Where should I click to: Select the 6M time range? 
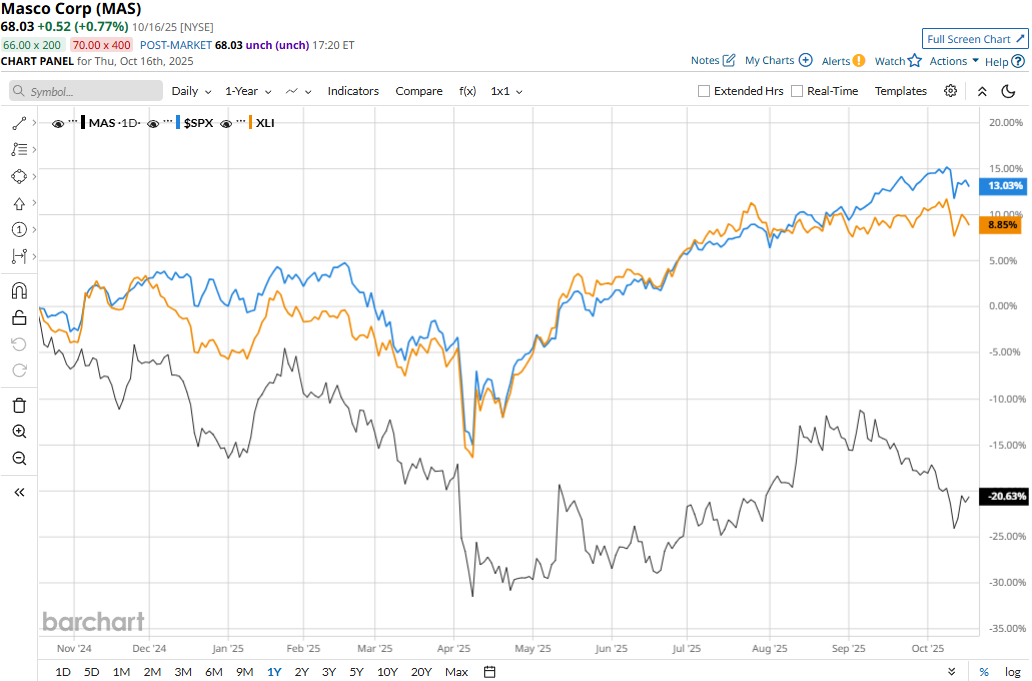pos(214,672)
